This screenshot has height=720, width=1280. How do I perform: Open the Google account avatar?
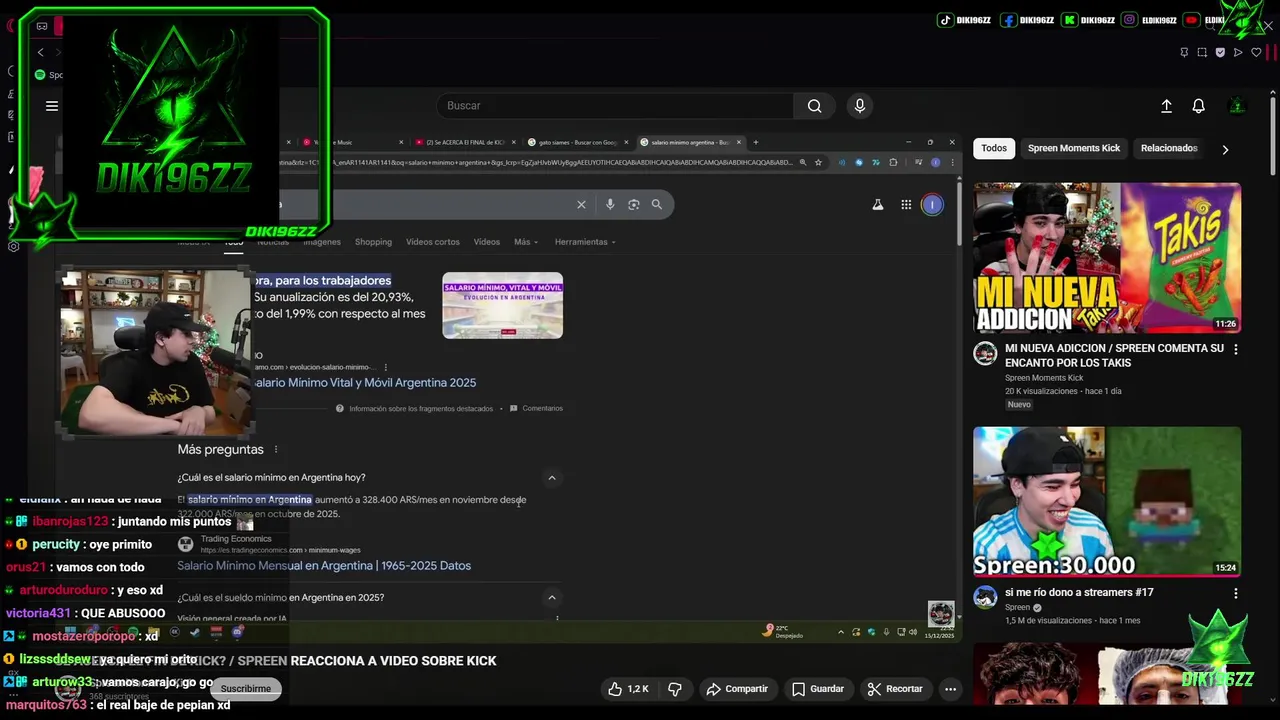pyautogui.click(x=932, y=204)
